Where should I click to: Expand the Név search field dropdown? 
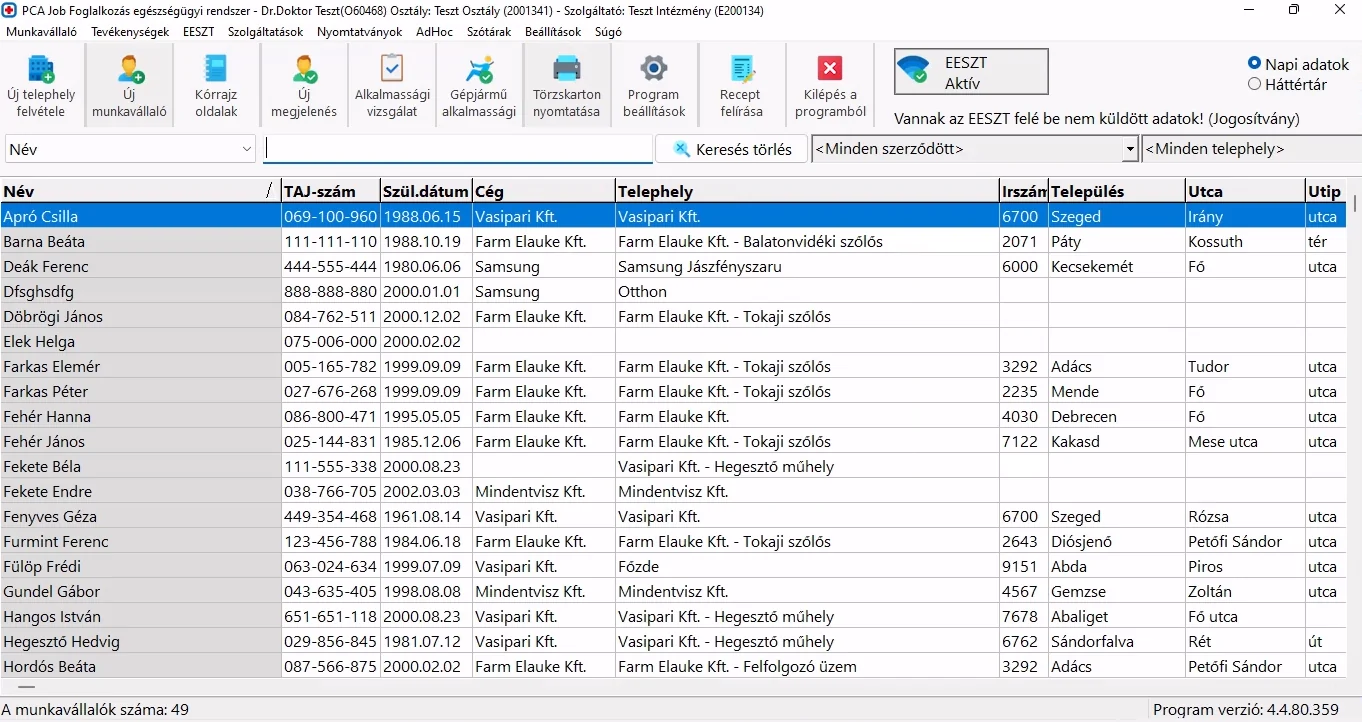[247, 149]
